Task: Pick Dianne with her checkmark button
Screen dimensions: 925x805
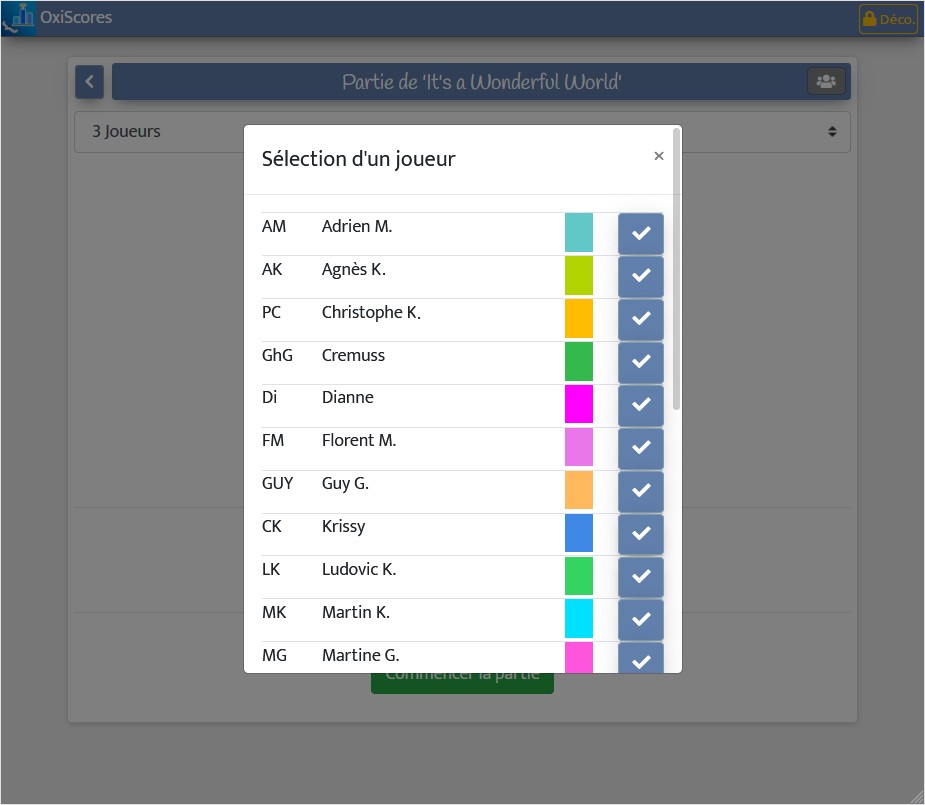Action: [641, 405]
